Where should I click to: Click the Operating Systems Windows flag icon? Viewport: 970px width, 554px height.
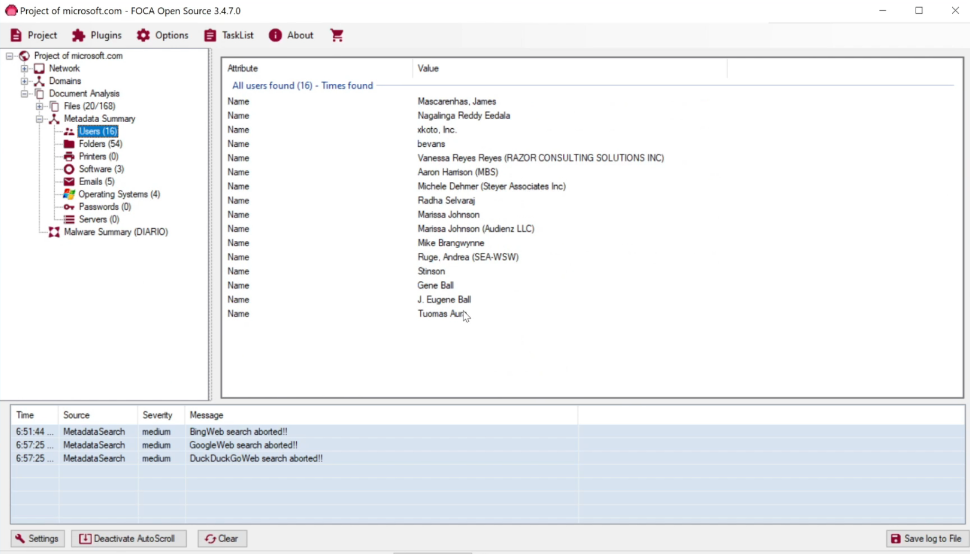(69, 194)
